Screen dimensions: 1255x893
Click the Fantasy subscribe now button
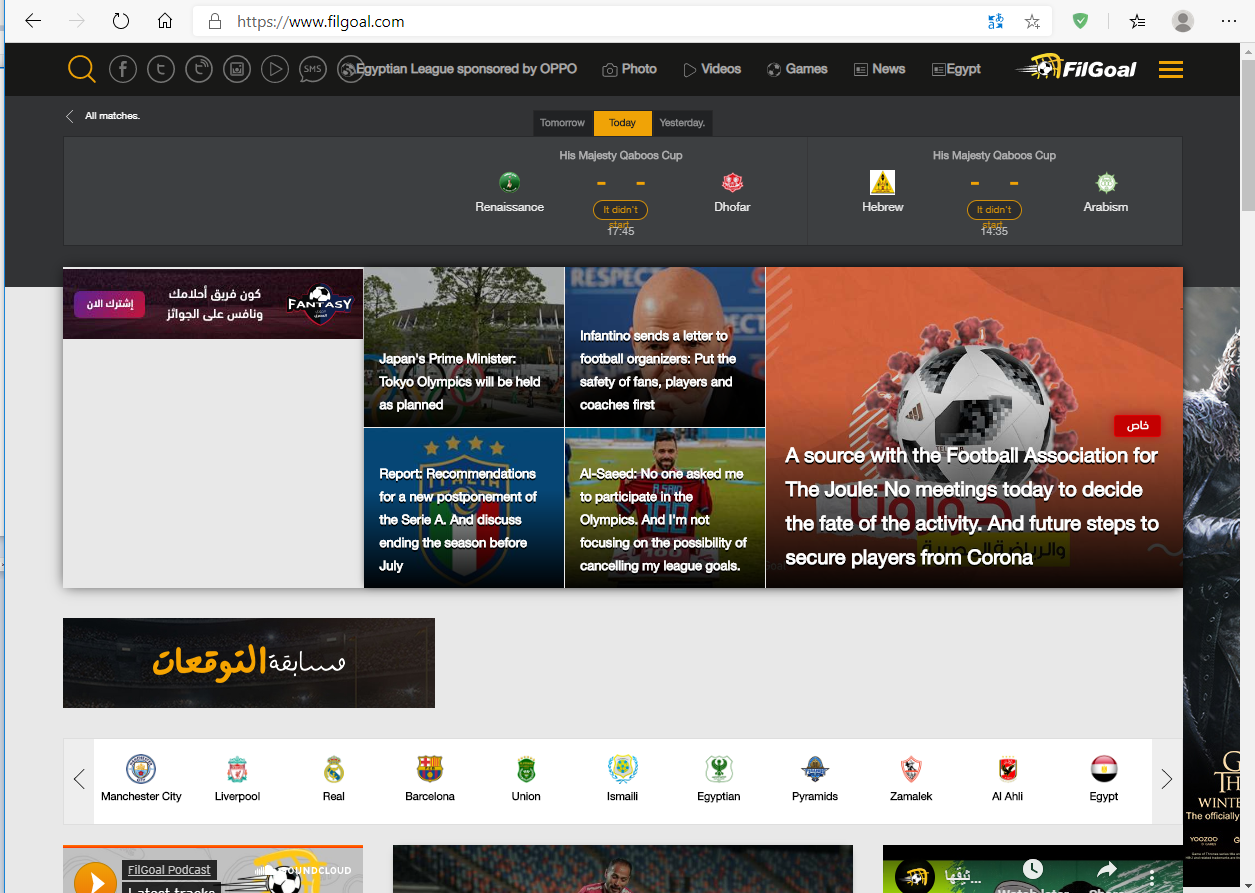[109, 304]
